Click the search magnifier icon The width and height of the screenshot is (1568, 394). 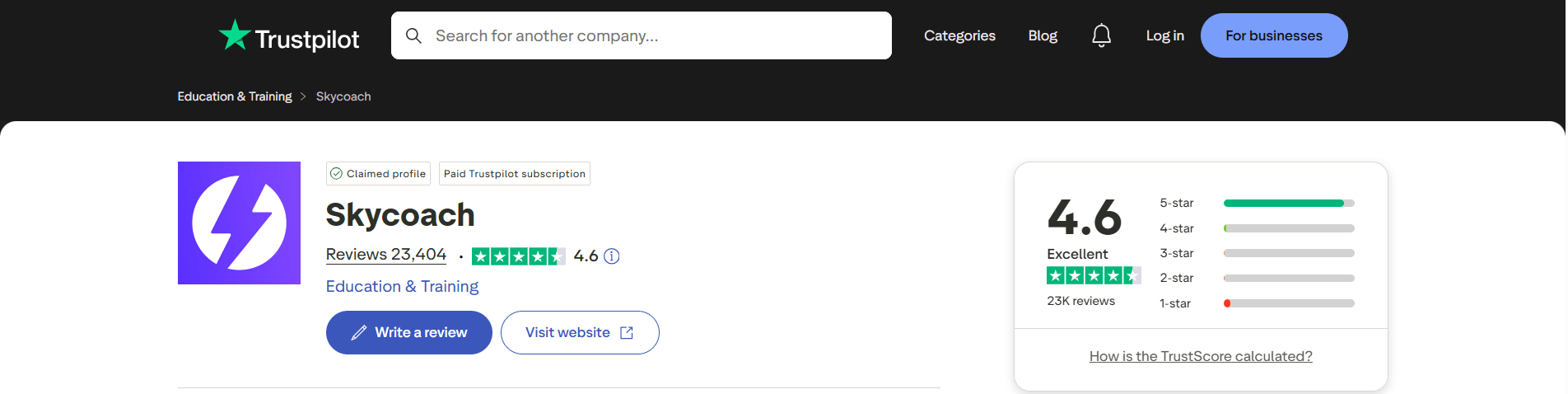[x=413, y=35]
